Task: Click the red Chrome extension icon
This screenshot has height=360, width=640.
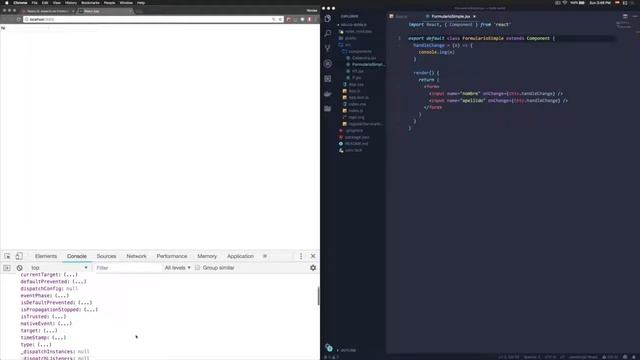Action: coord(289,19)
